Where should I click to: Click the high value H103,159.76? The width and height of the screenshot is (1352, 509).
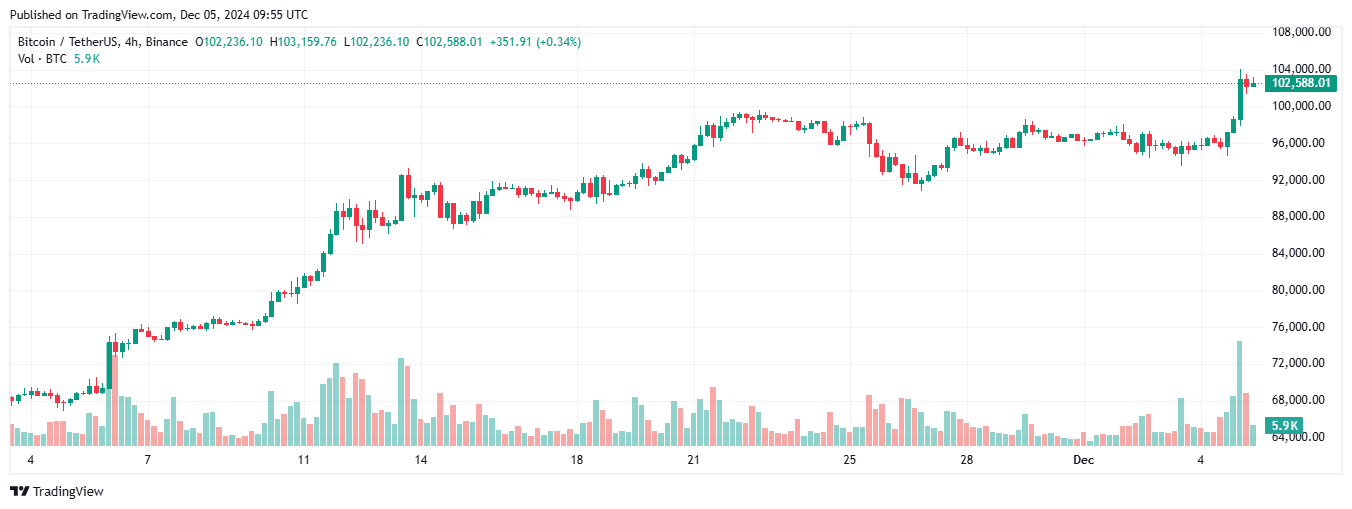(304, 42)
